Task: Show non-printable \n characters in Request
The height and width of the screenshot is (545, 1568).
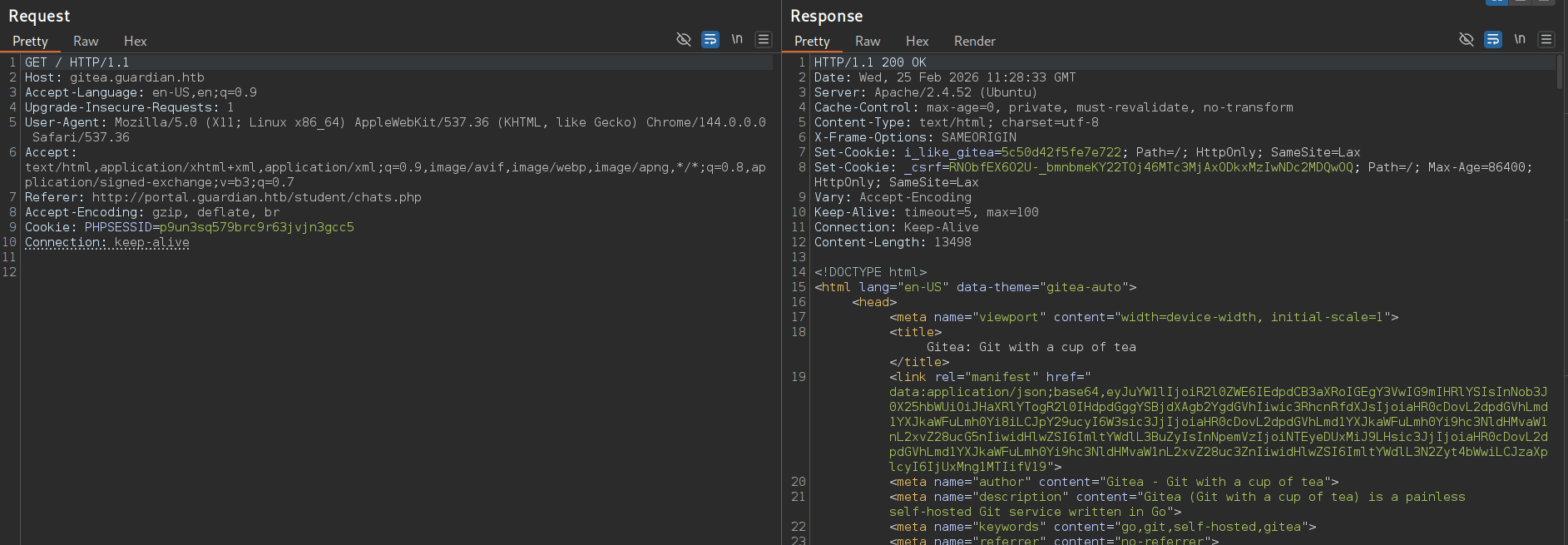Action: (737, 39)
